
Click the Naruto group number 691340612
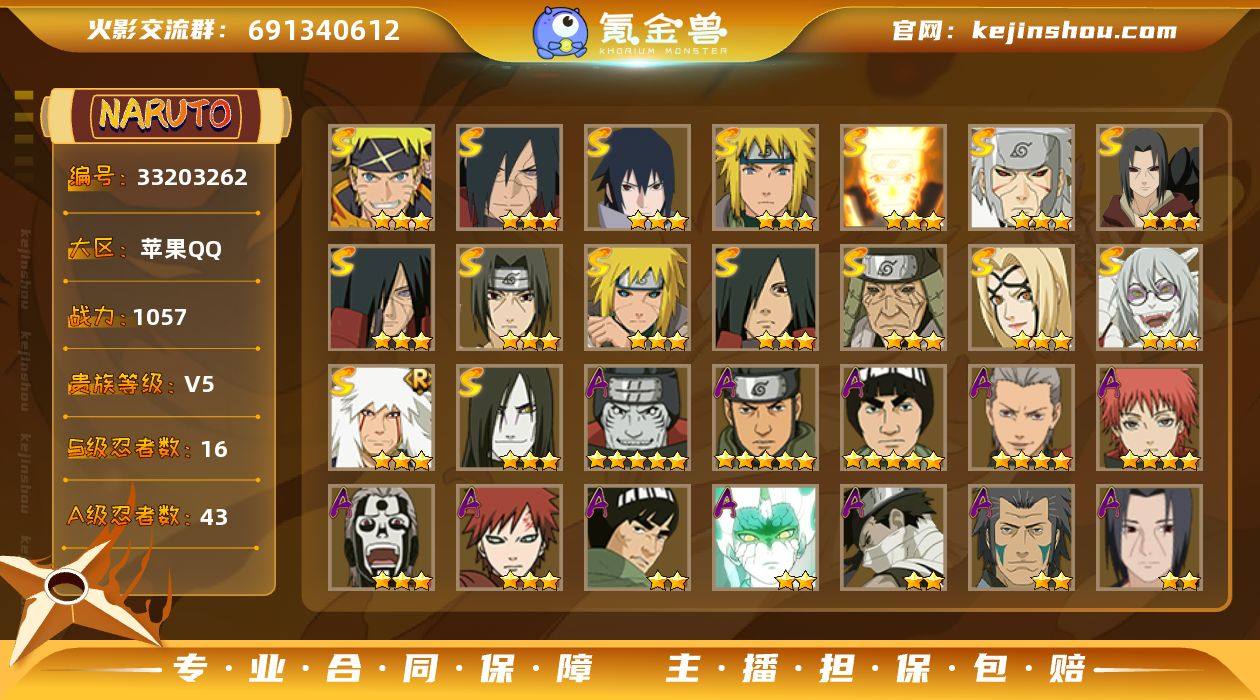point(324,30)
